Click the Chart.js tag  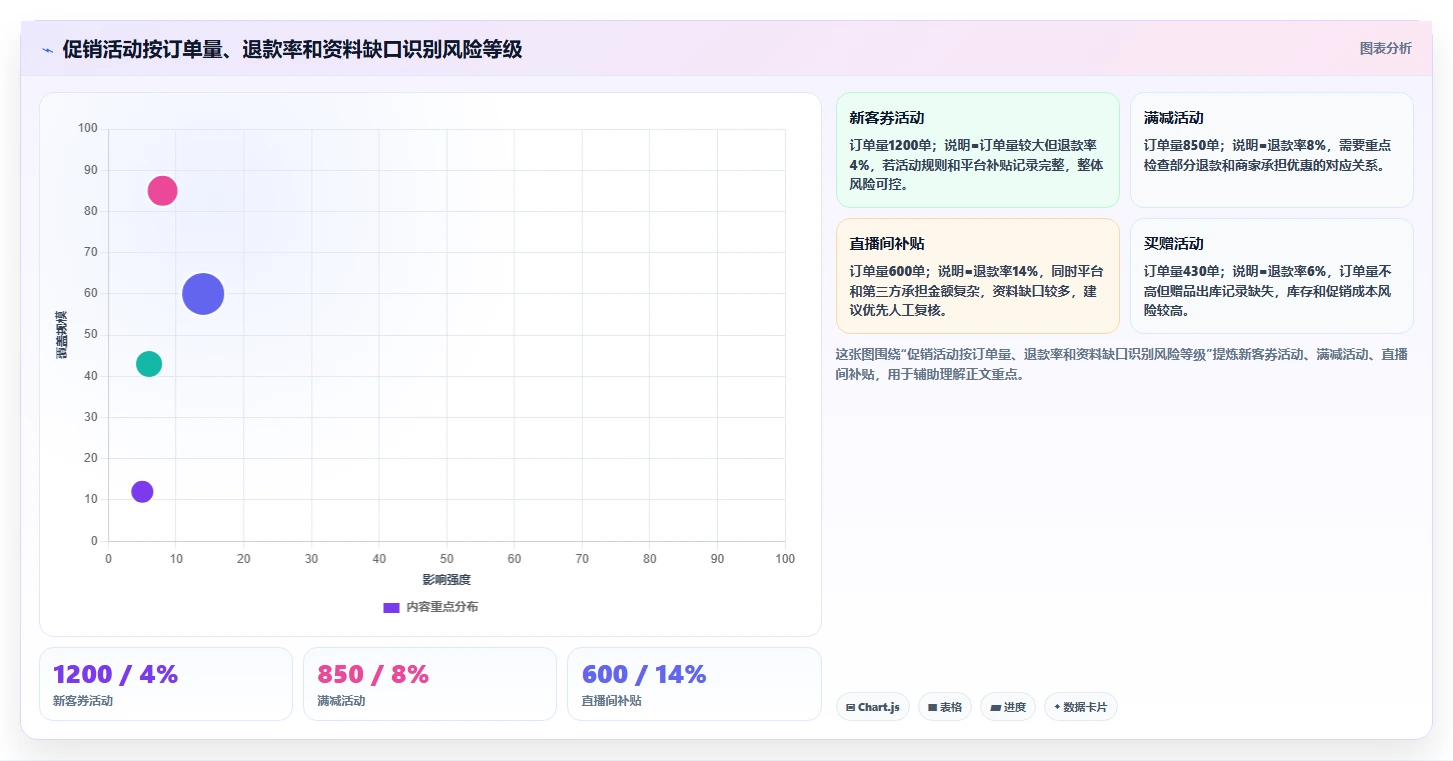pos(873,707)
